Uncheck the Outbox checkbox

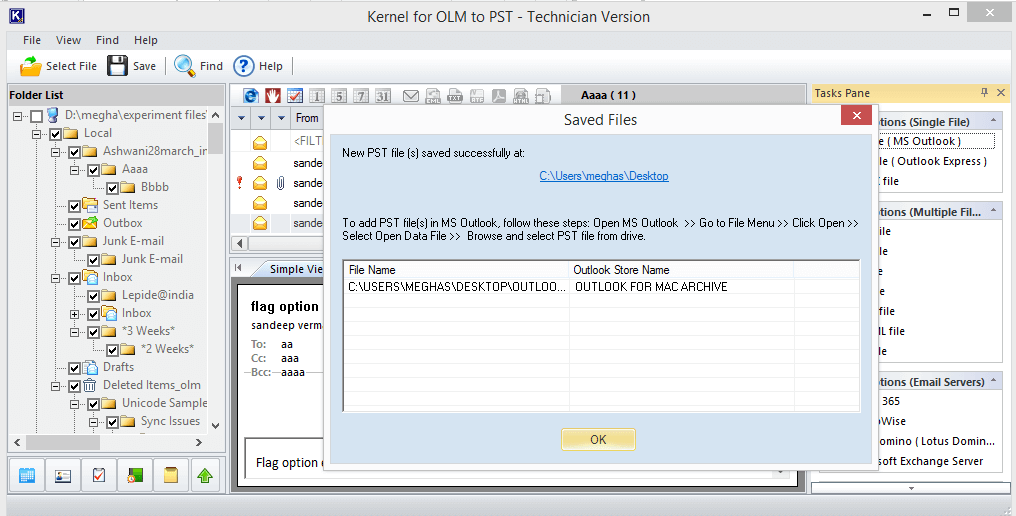(75, 224)
